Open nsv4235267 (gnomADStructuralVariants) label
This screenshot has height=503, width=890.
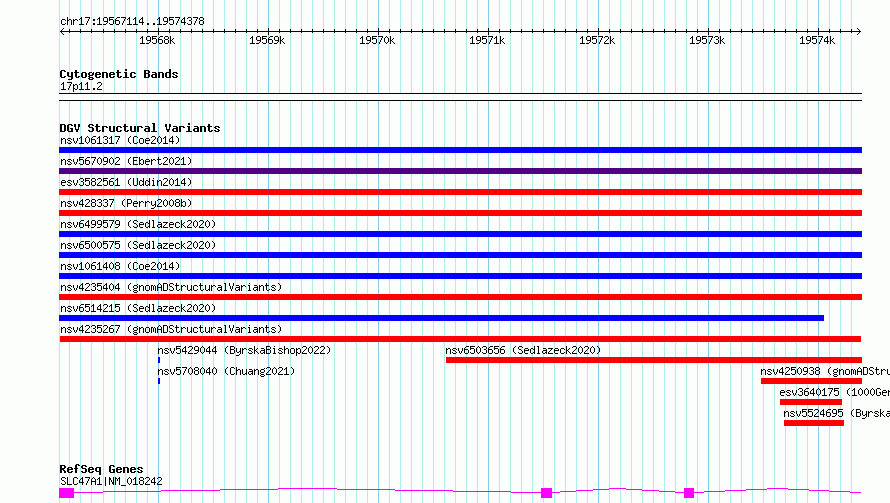pos(171,329)
